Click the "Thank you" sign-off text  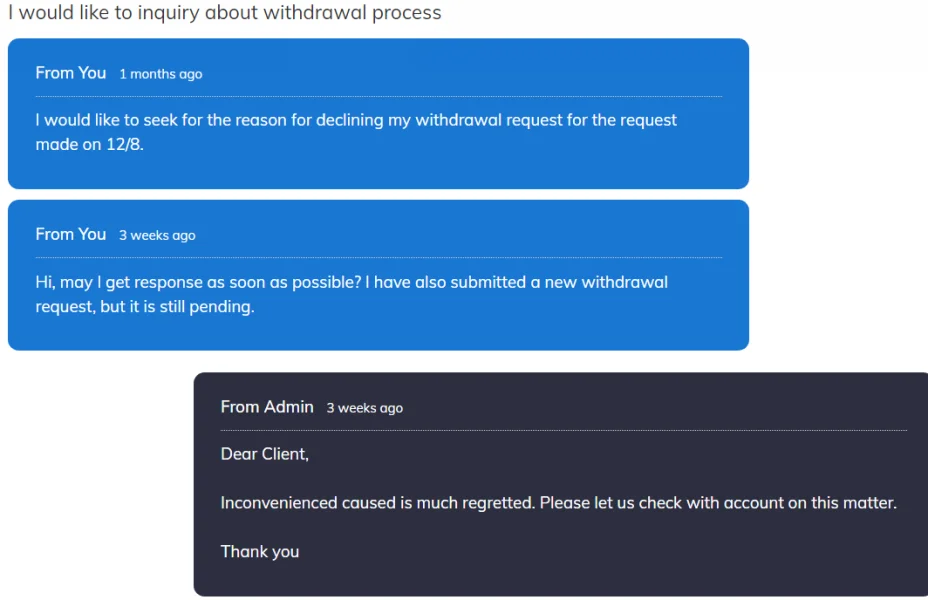(x=260, y=552)
